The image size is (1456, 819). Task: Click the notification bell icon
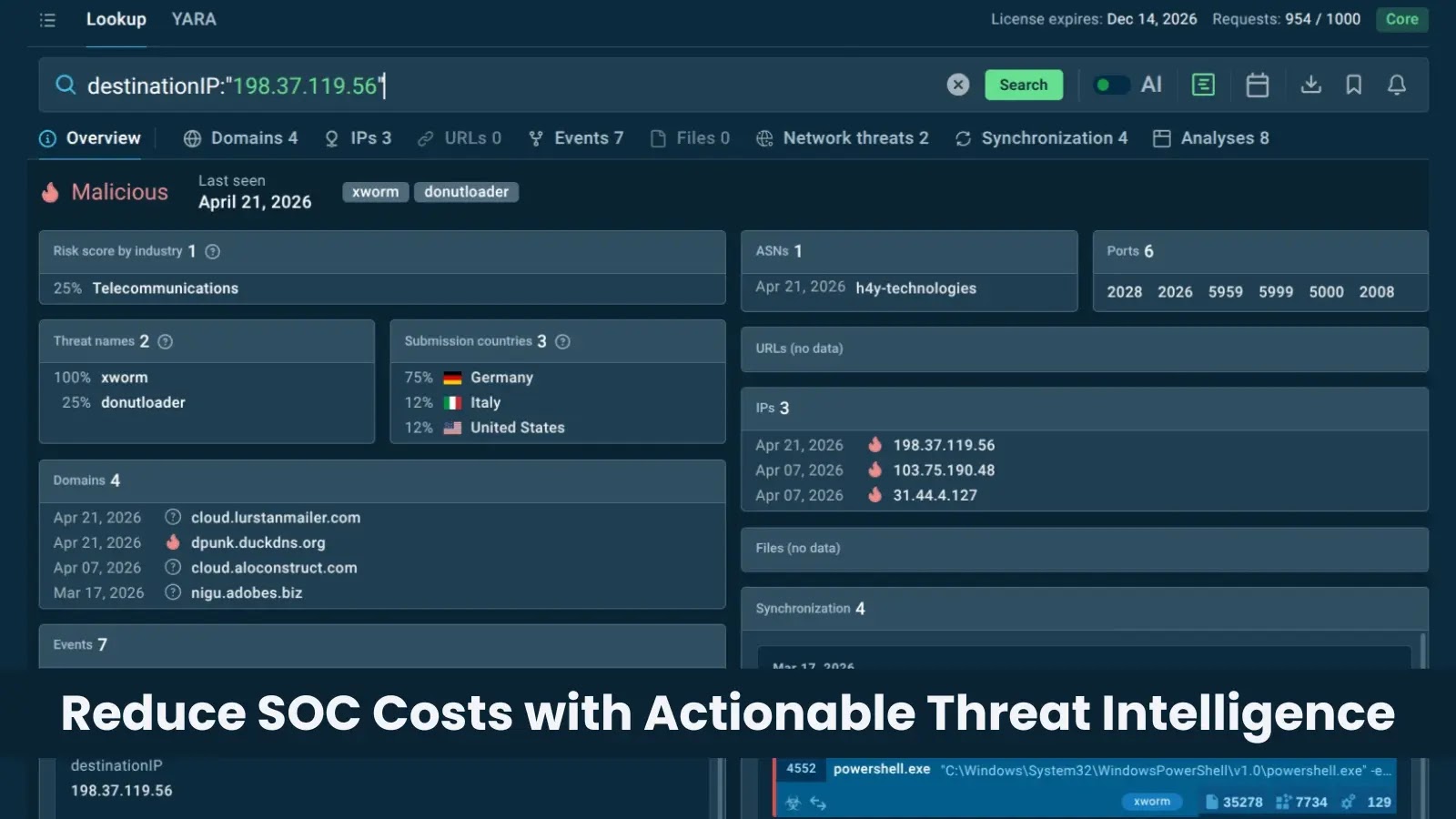point(1396,85)
